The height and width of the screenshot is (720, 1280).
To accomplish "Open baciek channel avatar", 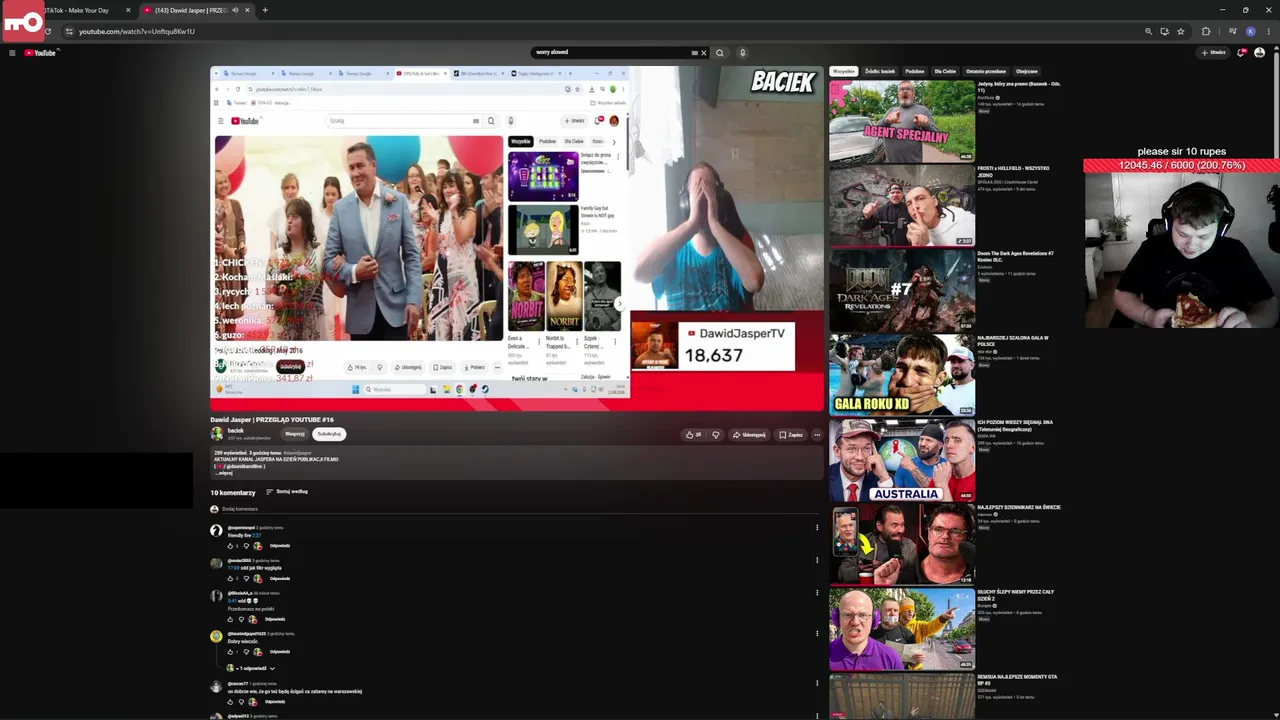I will 216,434.
